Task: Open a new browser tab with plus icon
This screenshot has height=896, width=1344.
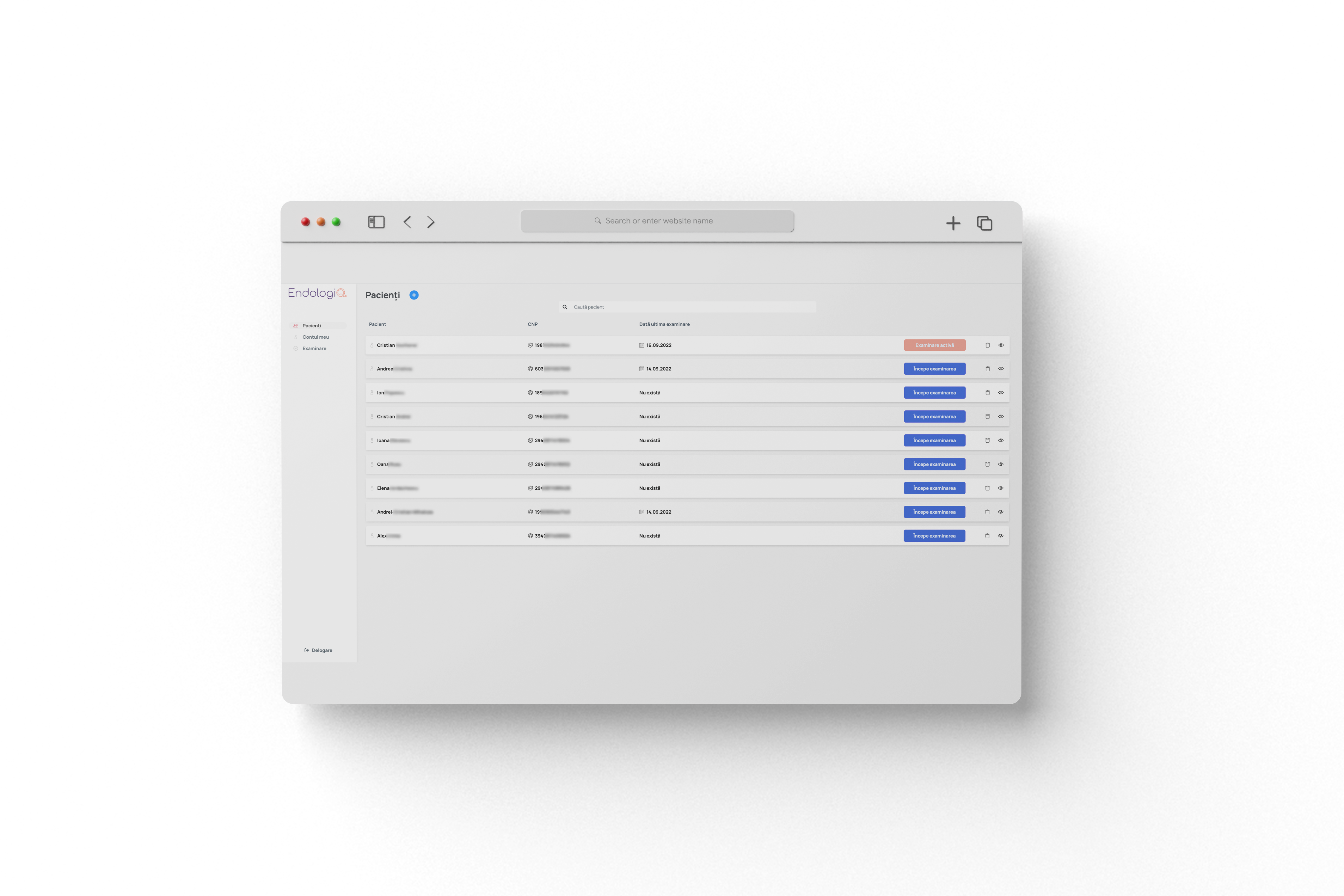Action: click(x=952, y=223)
